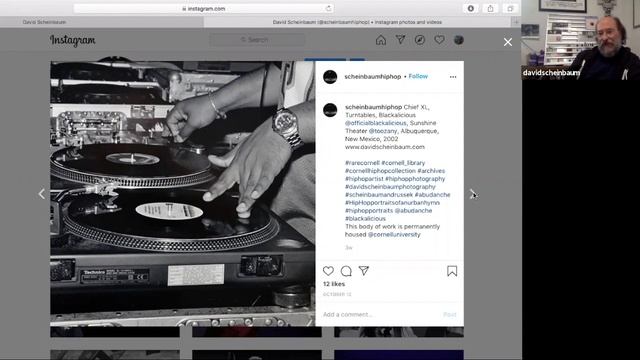Open @officialblackalicious mention
This screenshot has height=360, width=640.
click(376, 123)
